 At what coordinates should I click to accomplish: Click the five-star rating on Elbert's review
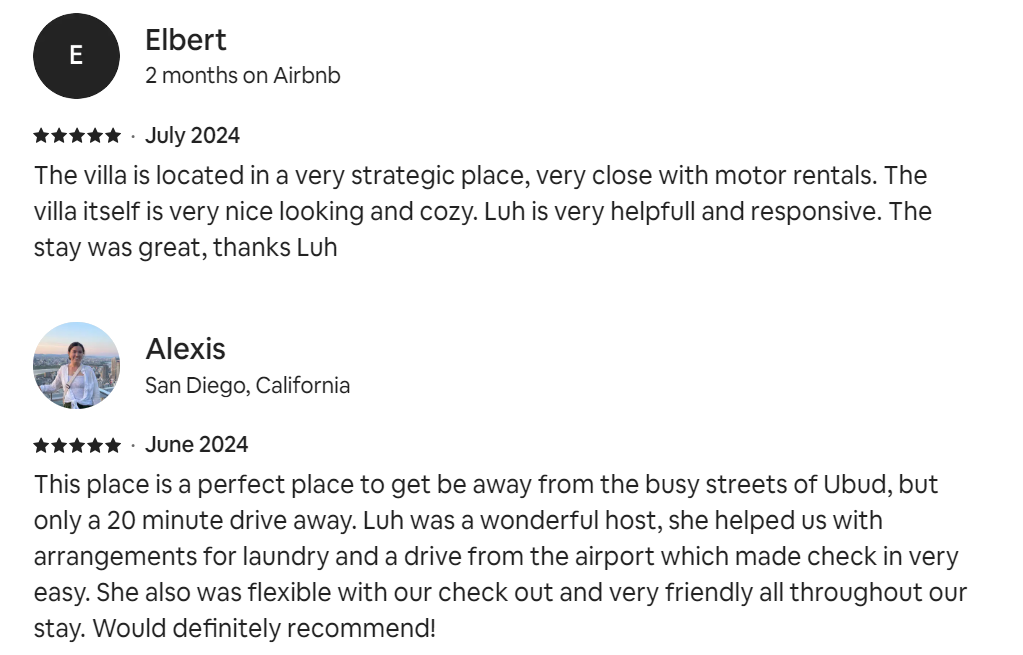[77, 136]
